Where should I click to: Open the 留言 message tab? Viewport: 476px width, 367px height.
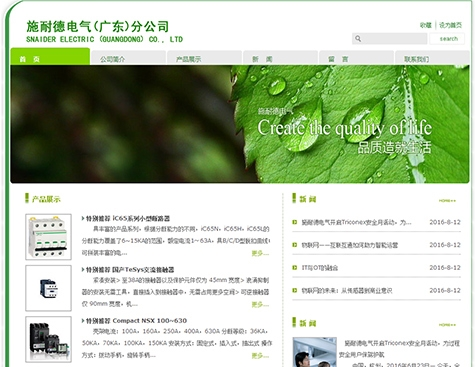(x=356, y=58)
